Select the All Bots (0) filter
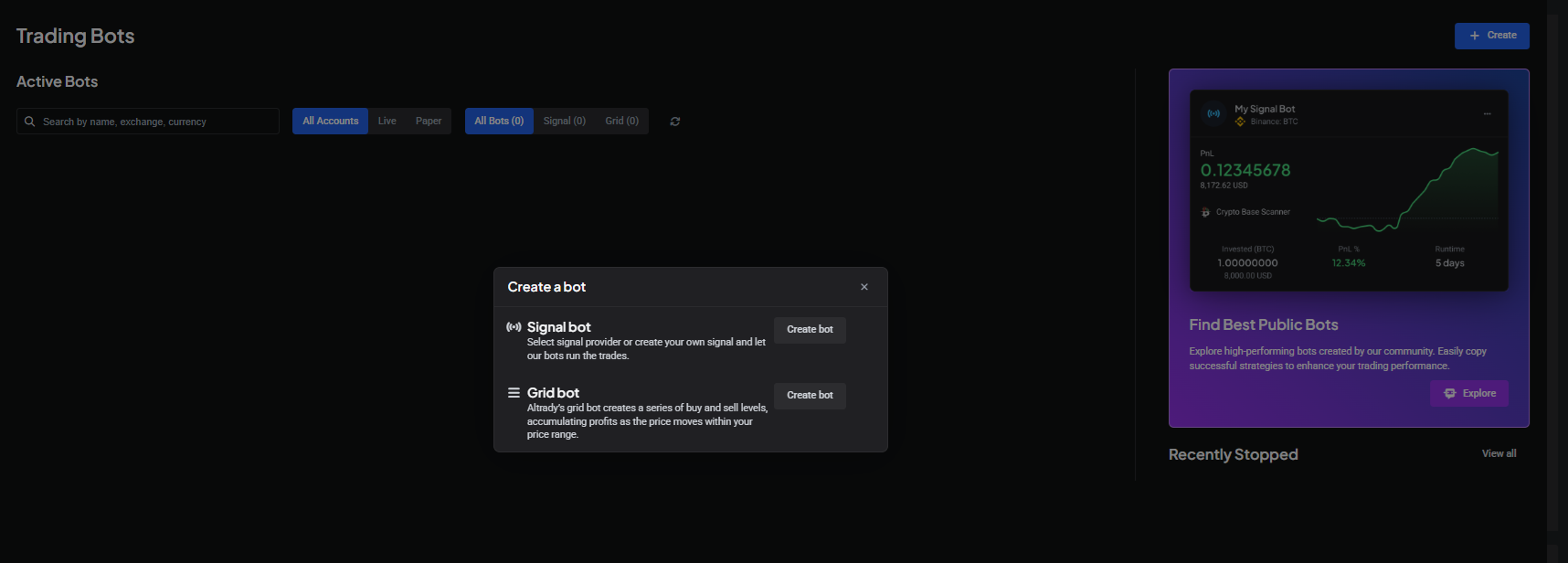The image size is (1568, 563). pyautogui.click(x=499, y=122)
